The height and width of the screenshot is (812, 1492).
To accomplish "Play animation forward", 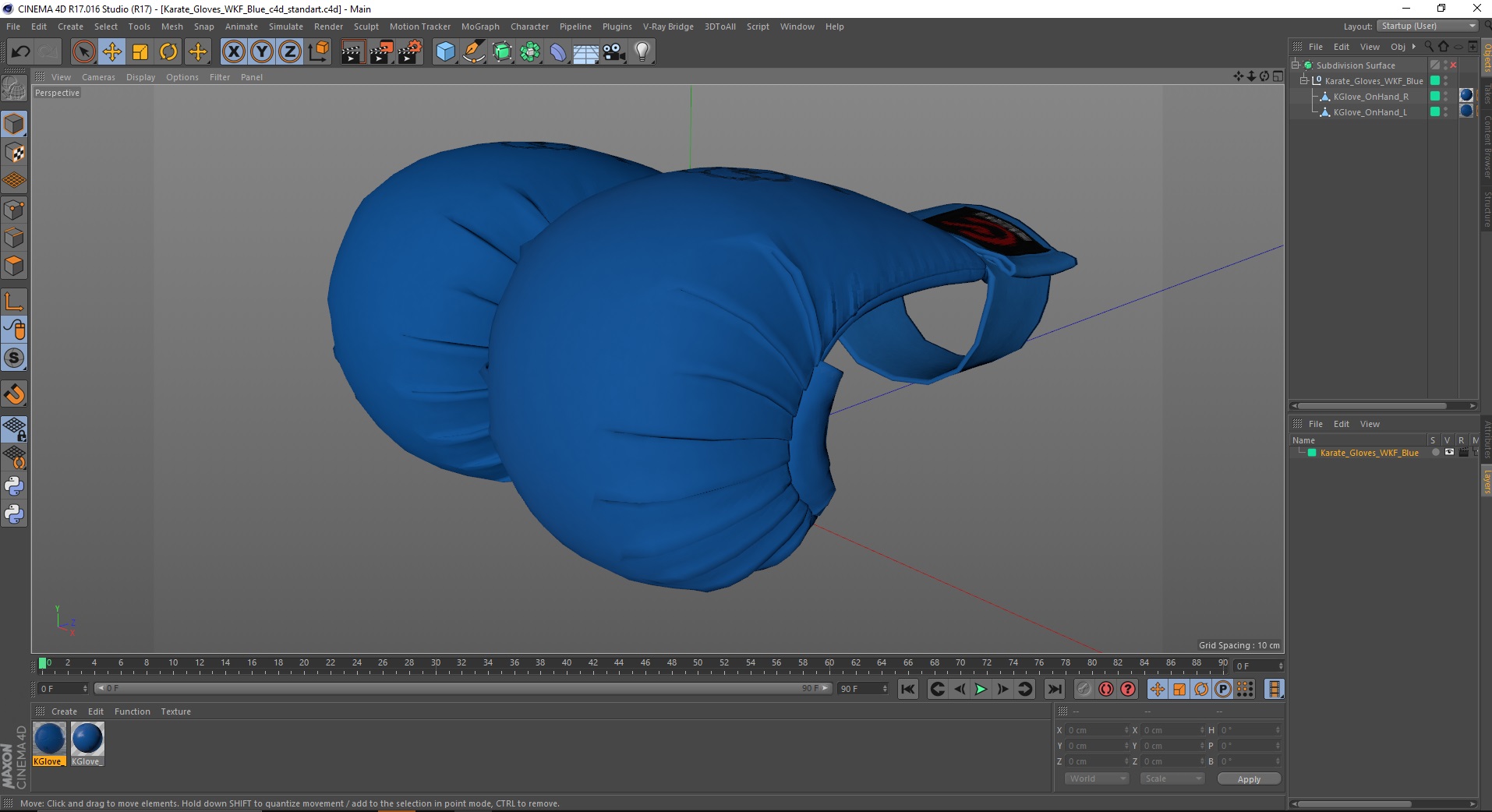I will pos(981,689).
